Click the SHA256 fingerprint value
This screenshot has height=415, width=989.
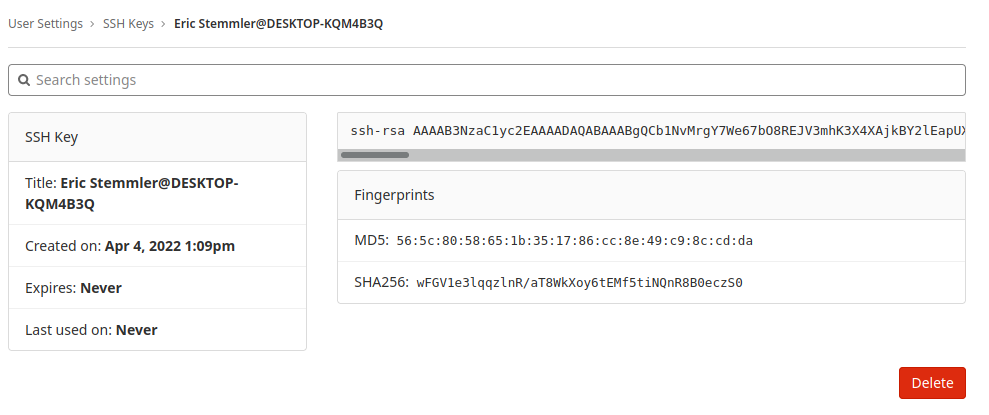click(x=580, y=283)
